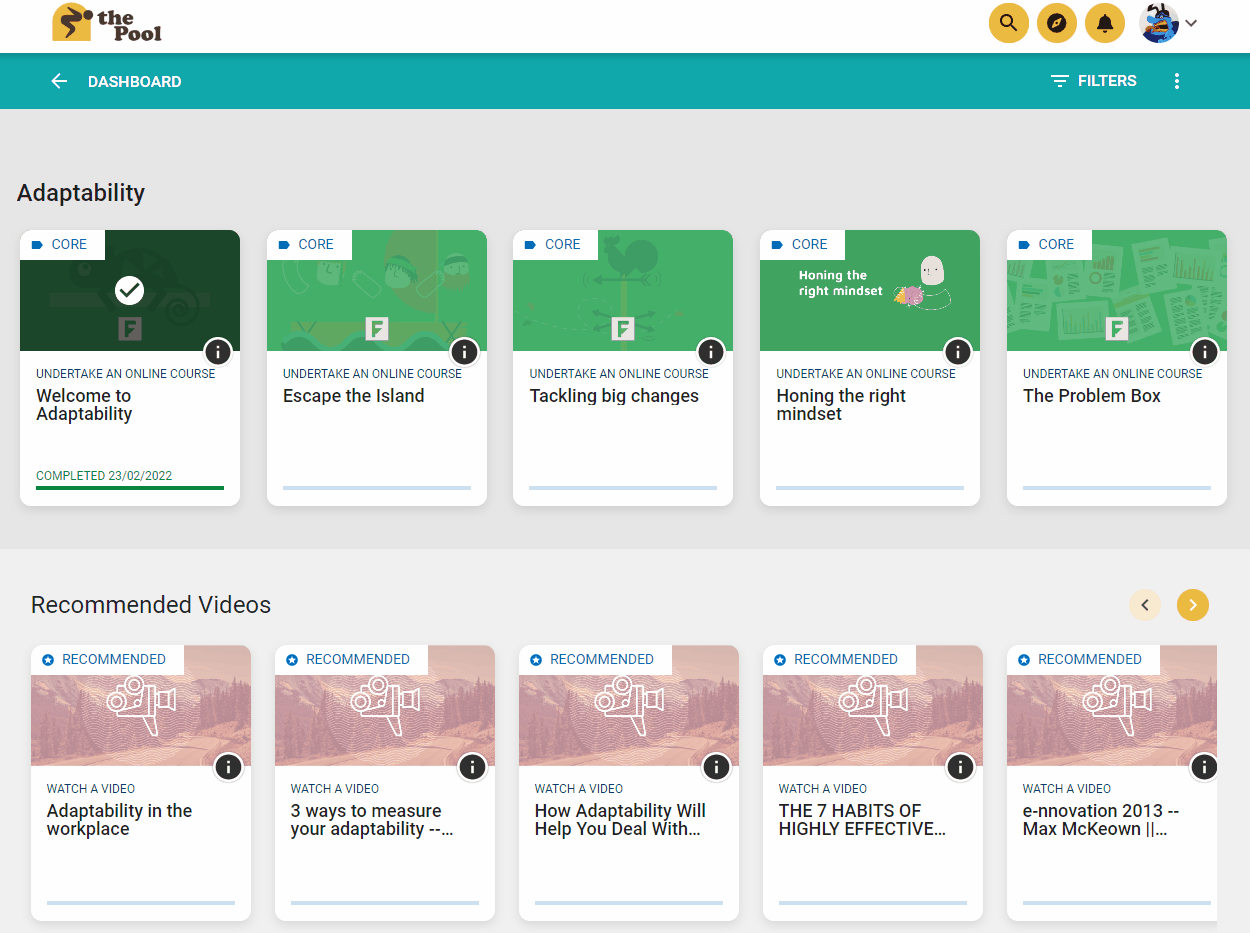Click the back arrow next to Dashboard
1250x933 pixels.
pos(59,81)
